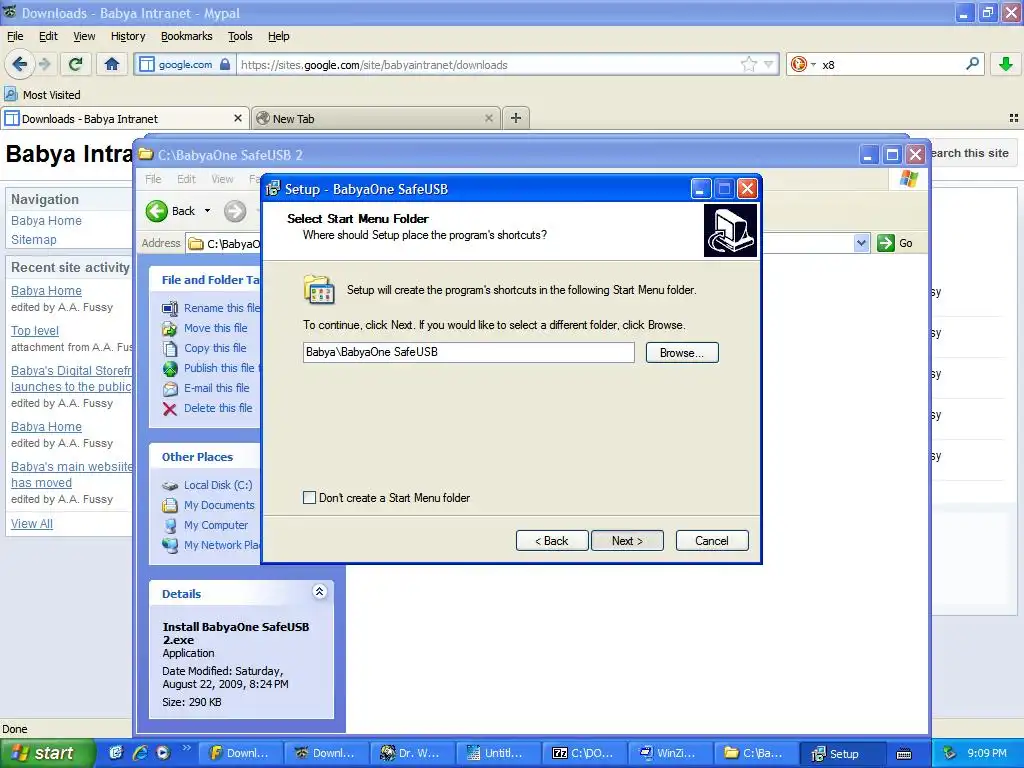Switch to New Tab tab
1024x768 pixels.
pyautogui.click(x=376, y=119)
